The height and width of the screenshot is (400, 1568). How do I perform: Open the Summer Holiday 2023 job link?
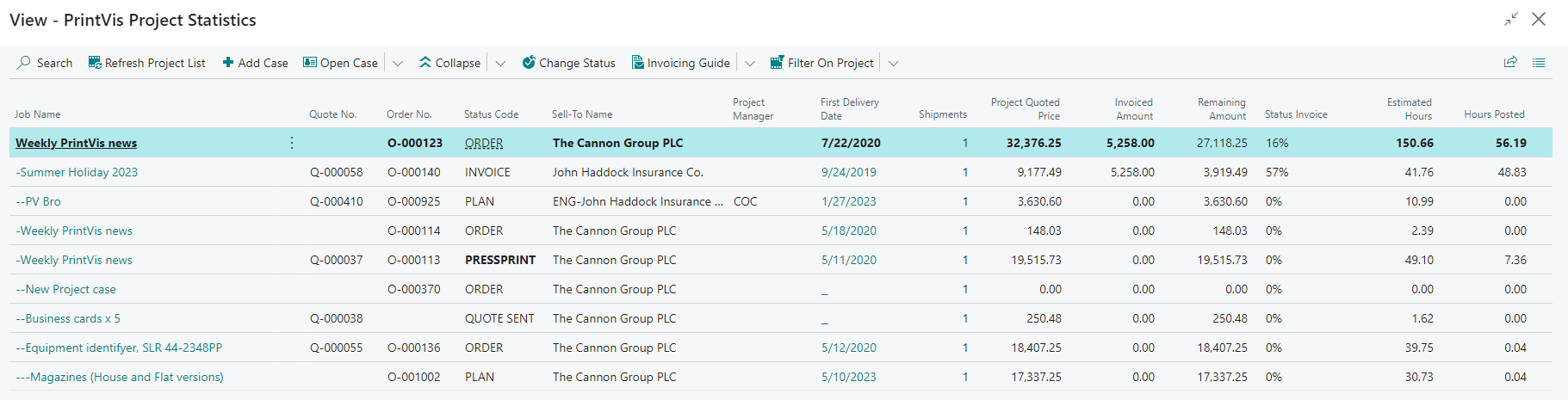coord(78,172)
